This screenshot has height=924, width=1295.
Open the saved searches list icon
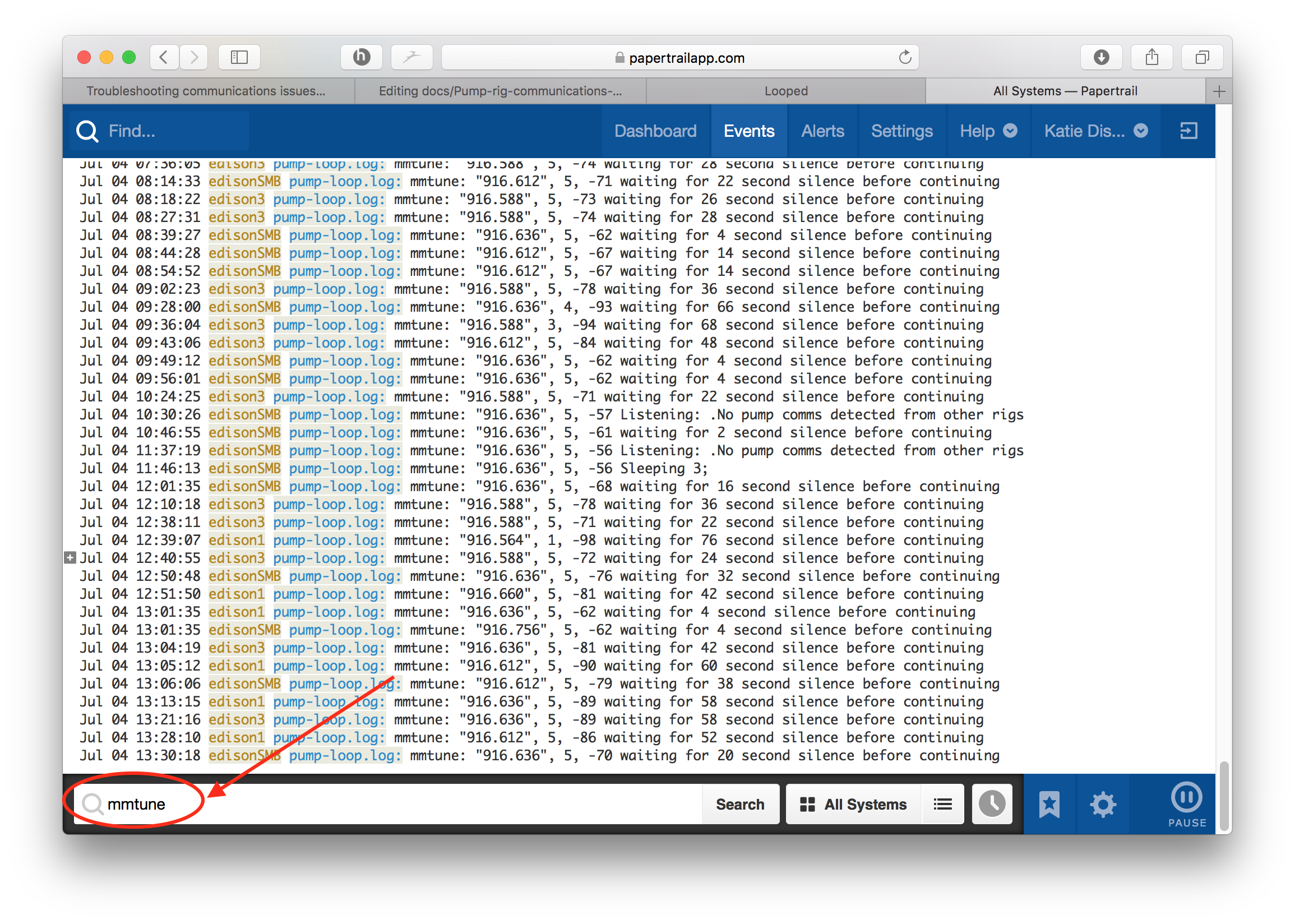point(942,804)
